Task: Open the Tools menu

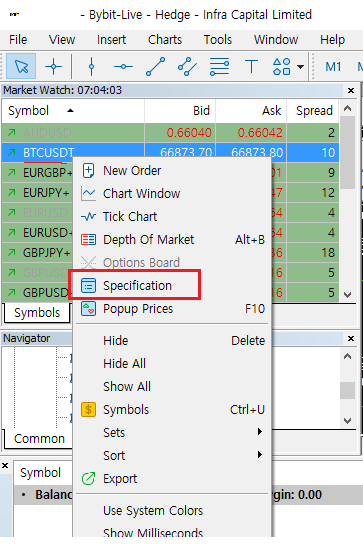Action: click(x=218, y=39)
